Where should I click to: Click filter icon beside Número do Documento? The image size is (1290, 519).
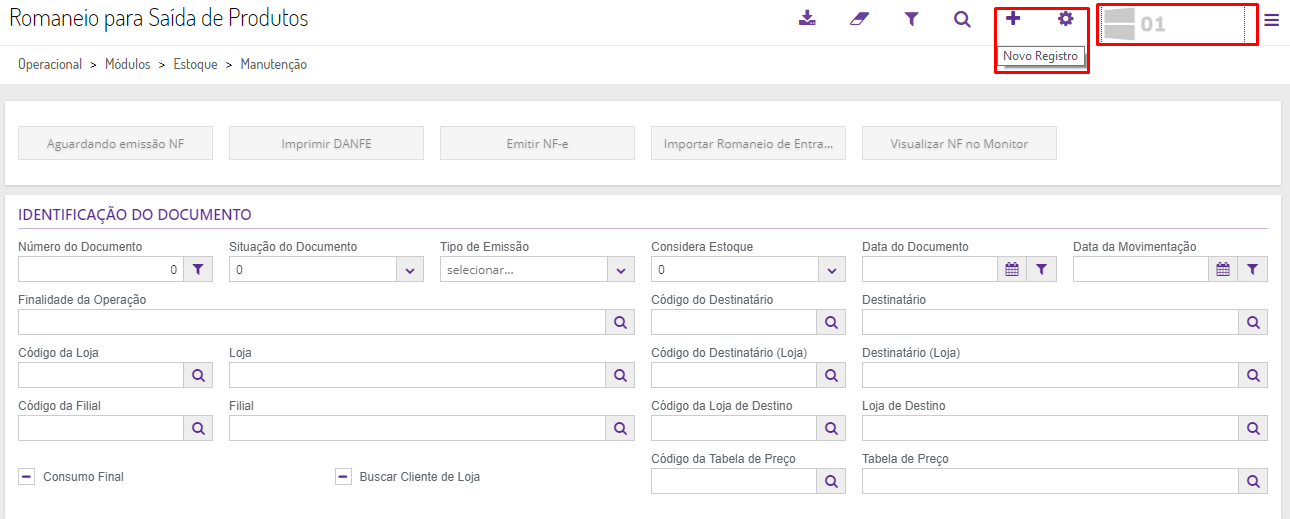tap(198, 269)
